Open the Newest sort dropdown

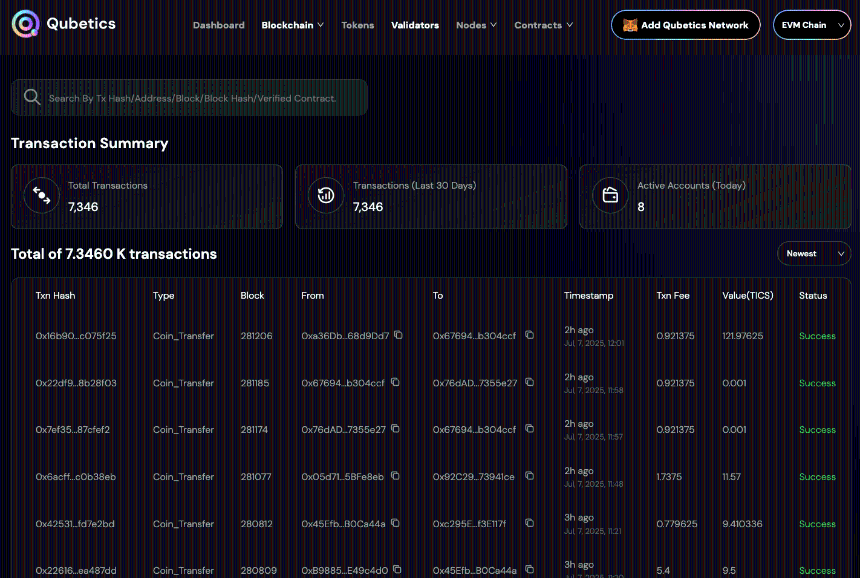(x=814, y=253)
